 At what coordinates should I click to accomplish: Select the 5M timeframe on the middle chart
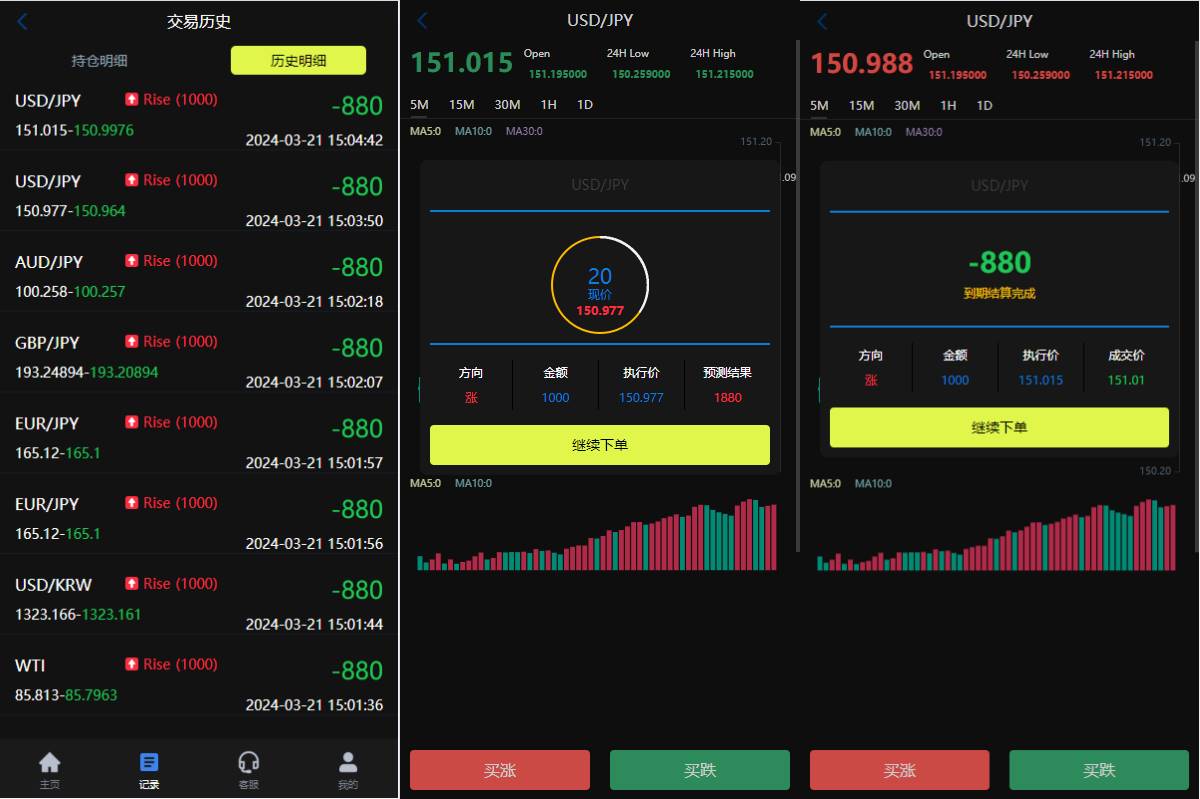click(419, 104)
